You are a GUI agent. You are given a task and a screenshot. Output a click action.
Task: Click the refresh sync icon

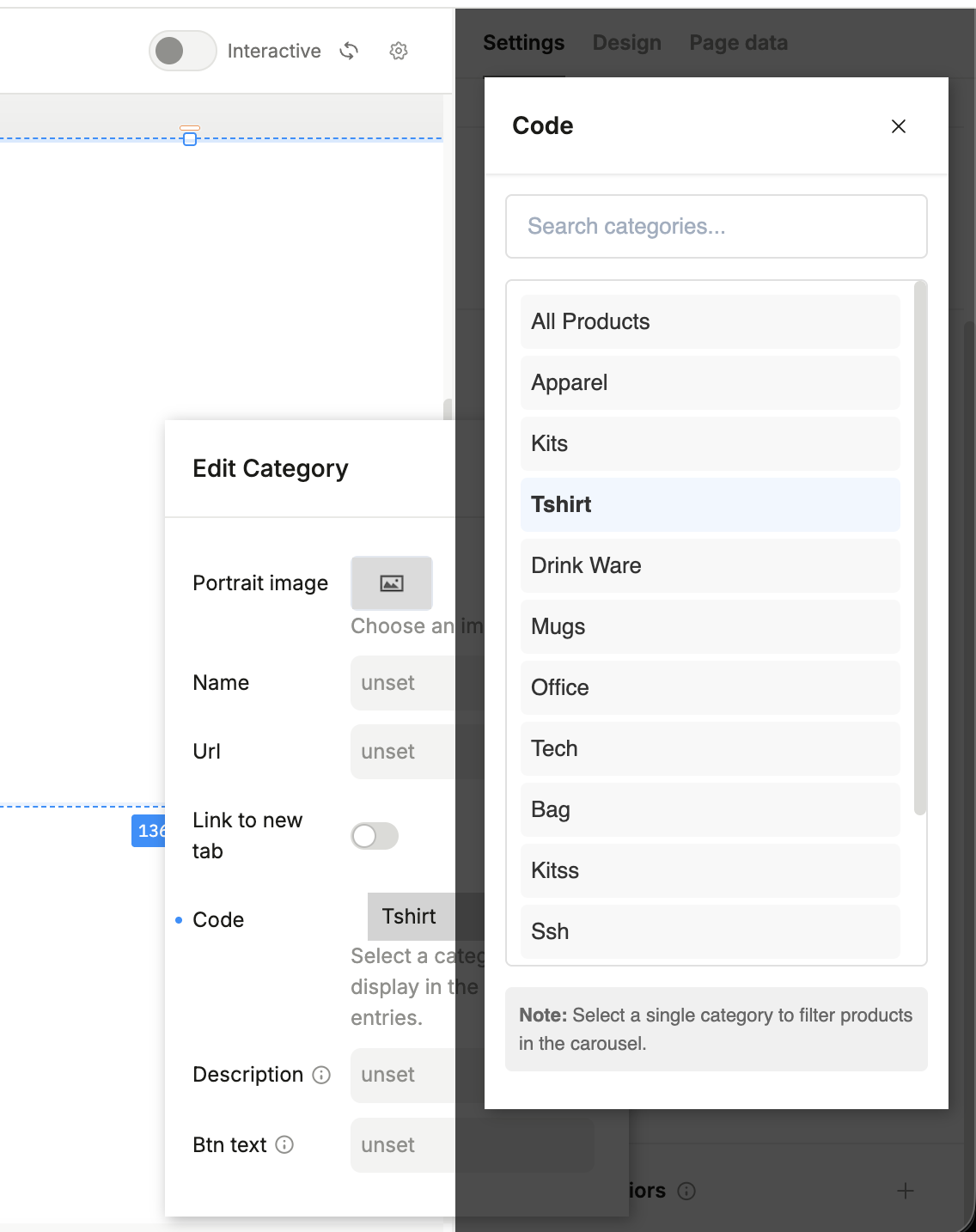click(349, 52)
